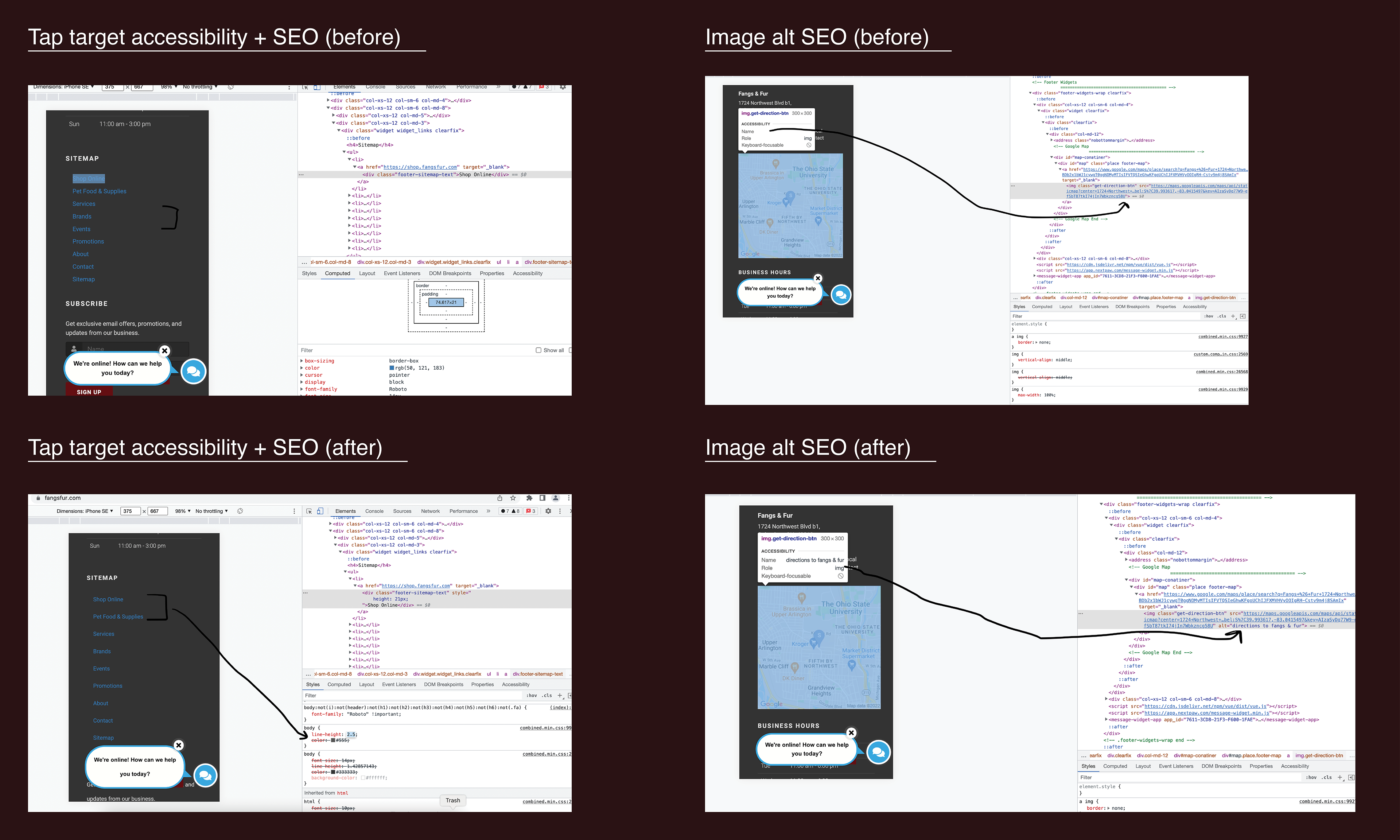Viewport: 1400px width, 840px height.
Task: Open Computed tab in Tap target (after) DevTools
Action: 339,684
